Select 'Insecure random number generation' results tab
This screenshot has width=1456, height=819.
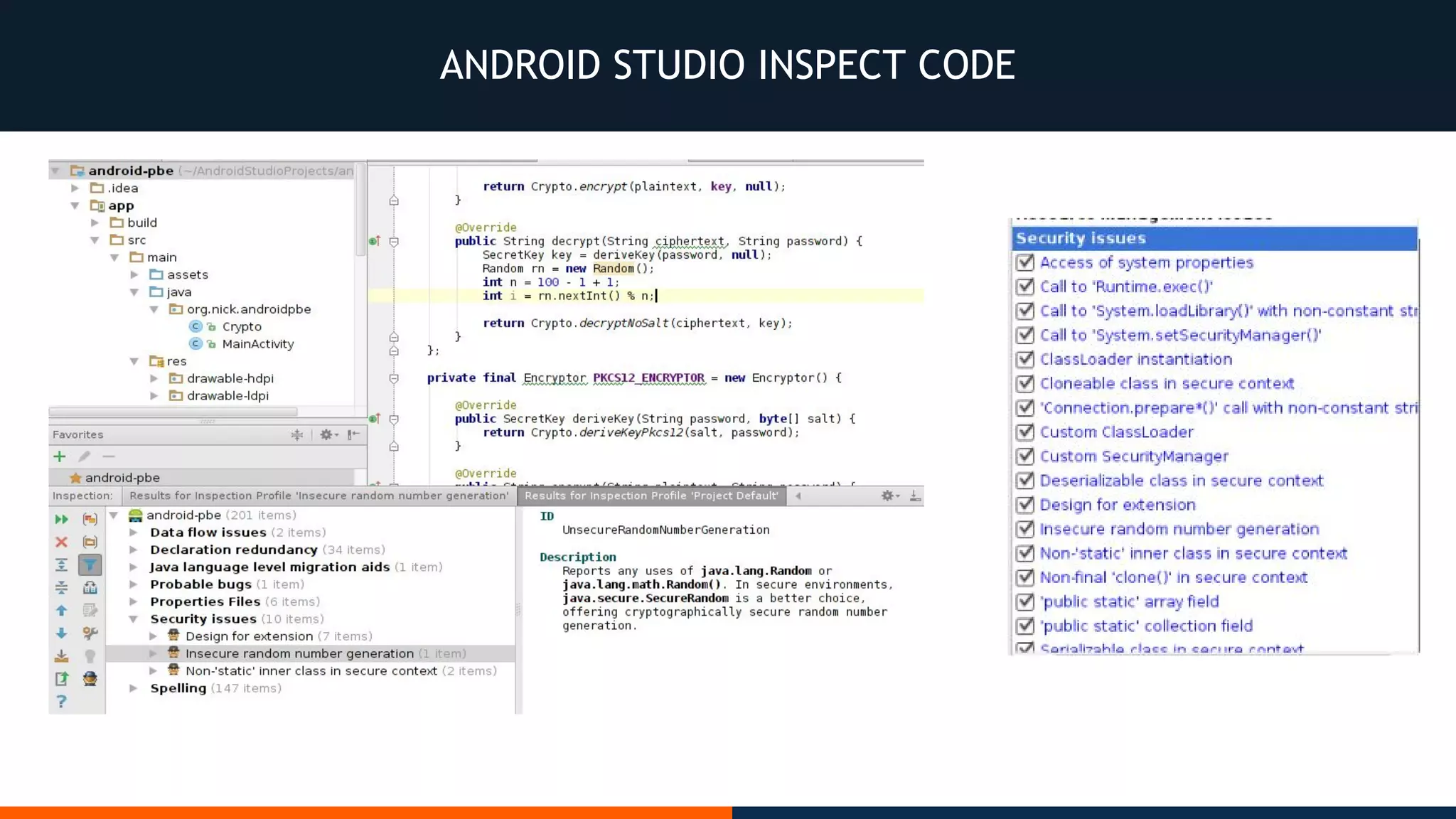tap(318, 496)
